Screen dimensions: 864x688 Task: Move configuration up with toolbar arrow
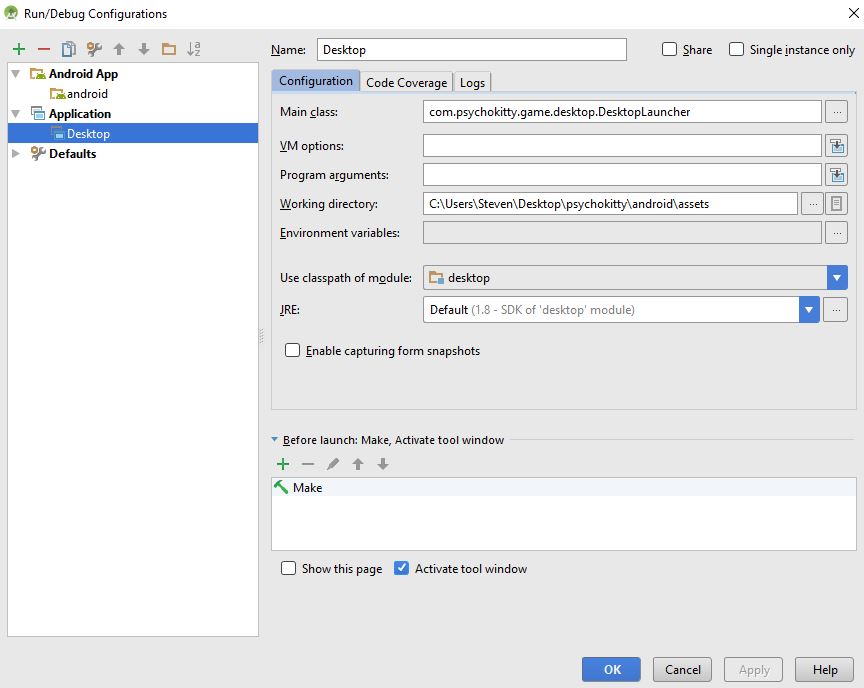(119, 49)
